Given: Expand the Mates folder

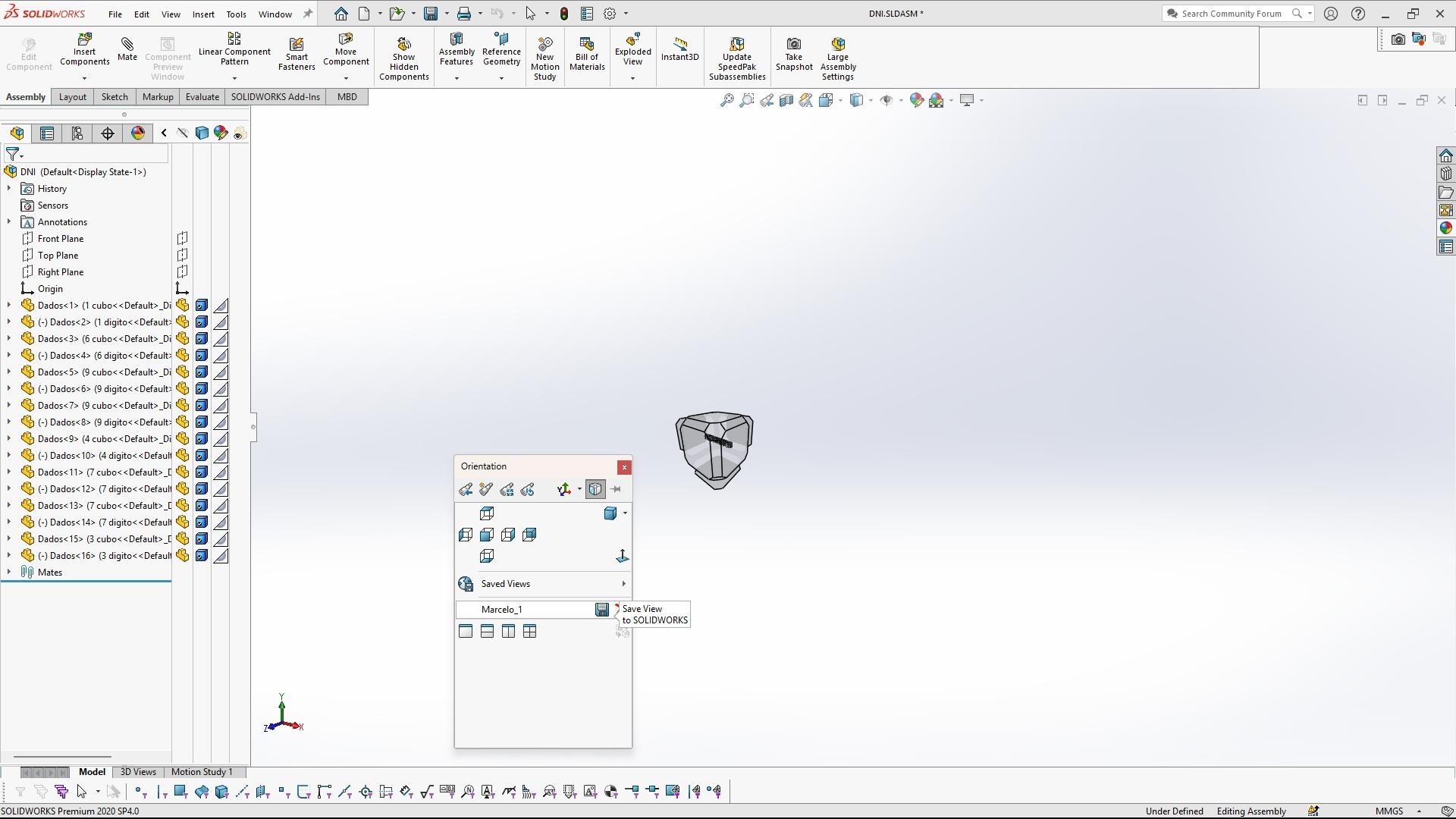Looking at the screenshot, I should click(9, 573).
